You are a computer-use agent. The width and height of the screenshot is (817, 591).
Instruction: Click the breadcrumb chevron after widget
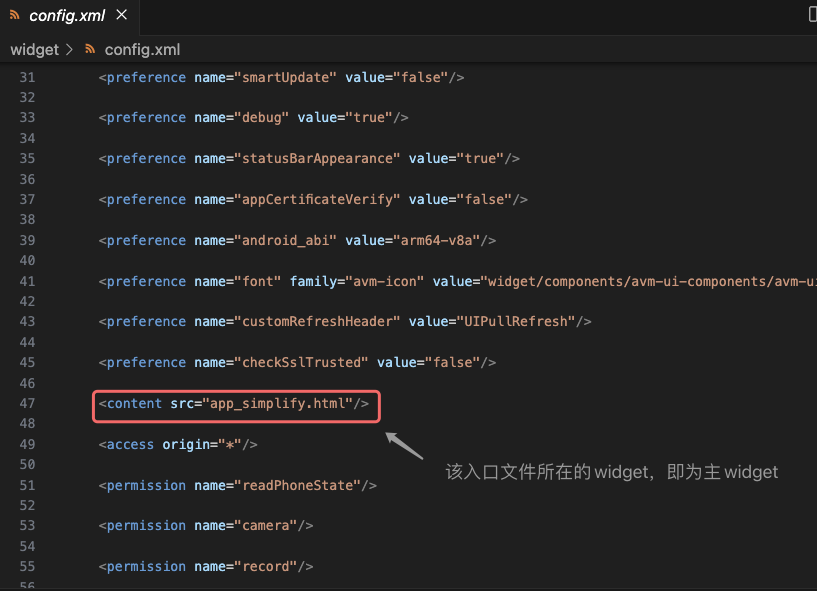pos(69,49)
